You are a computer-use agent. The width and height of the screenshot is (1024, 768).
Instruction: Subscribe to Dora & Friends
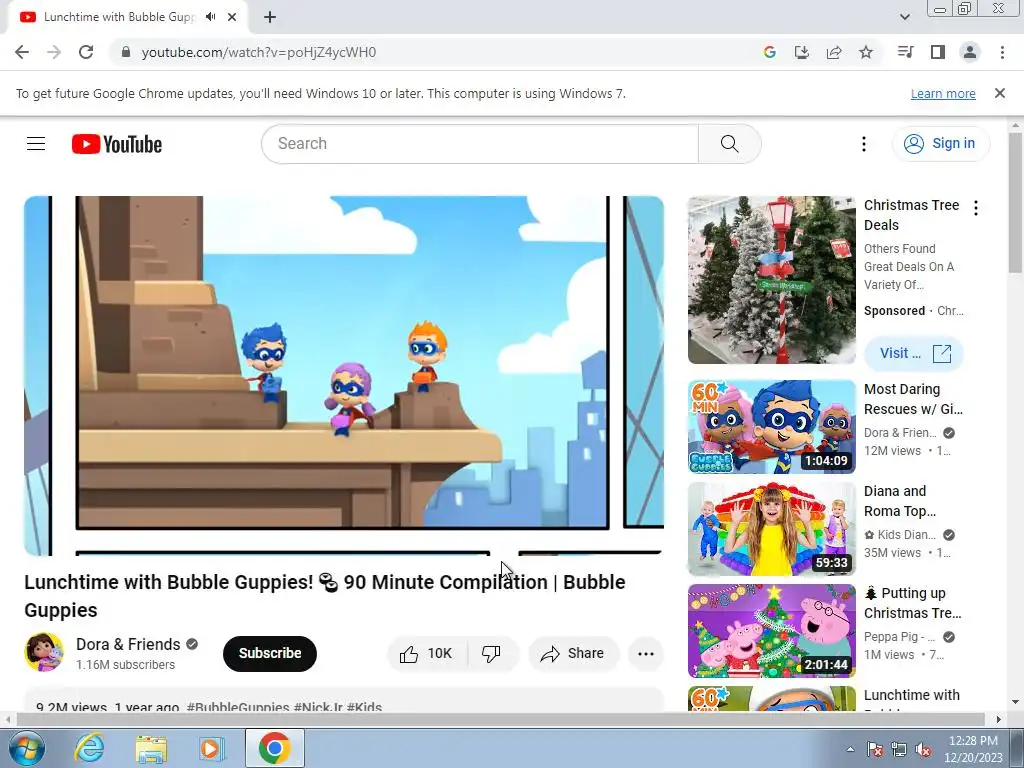(x=270, y=653)
